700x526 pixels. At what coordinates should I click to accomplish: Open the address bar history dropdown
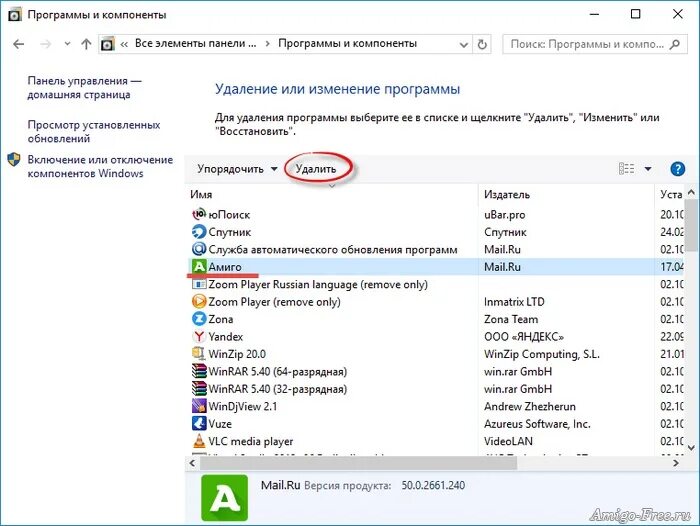464,44
